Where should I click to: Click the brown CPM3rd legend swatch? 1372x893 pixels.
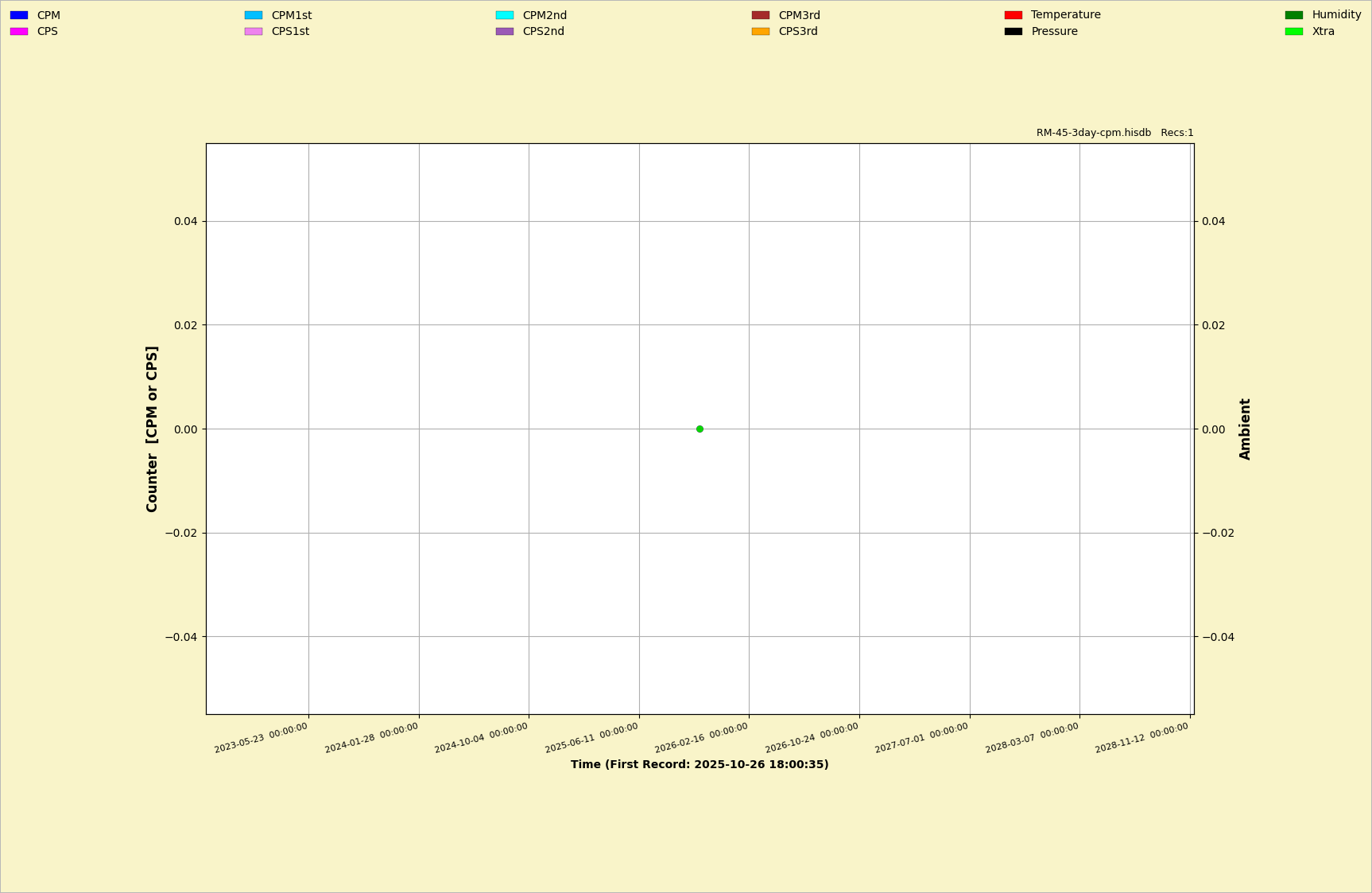click(761, 15)
